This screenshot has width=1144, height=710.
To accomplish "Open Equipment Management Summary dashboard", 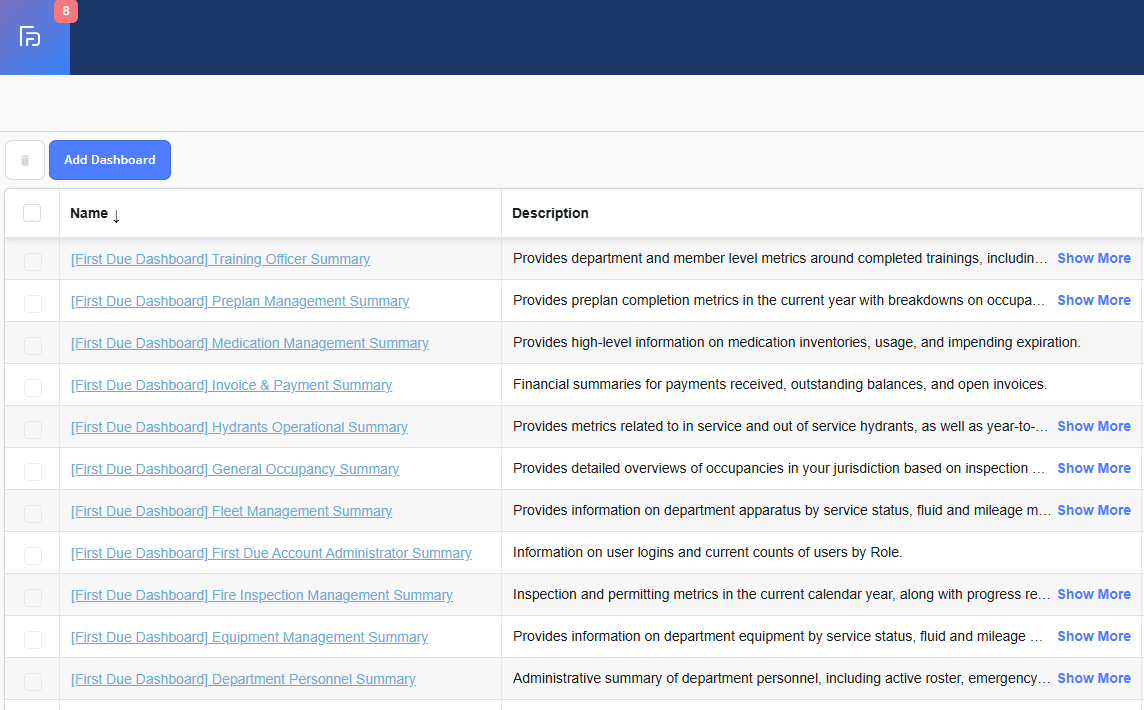I will click(x=249, y=637).
